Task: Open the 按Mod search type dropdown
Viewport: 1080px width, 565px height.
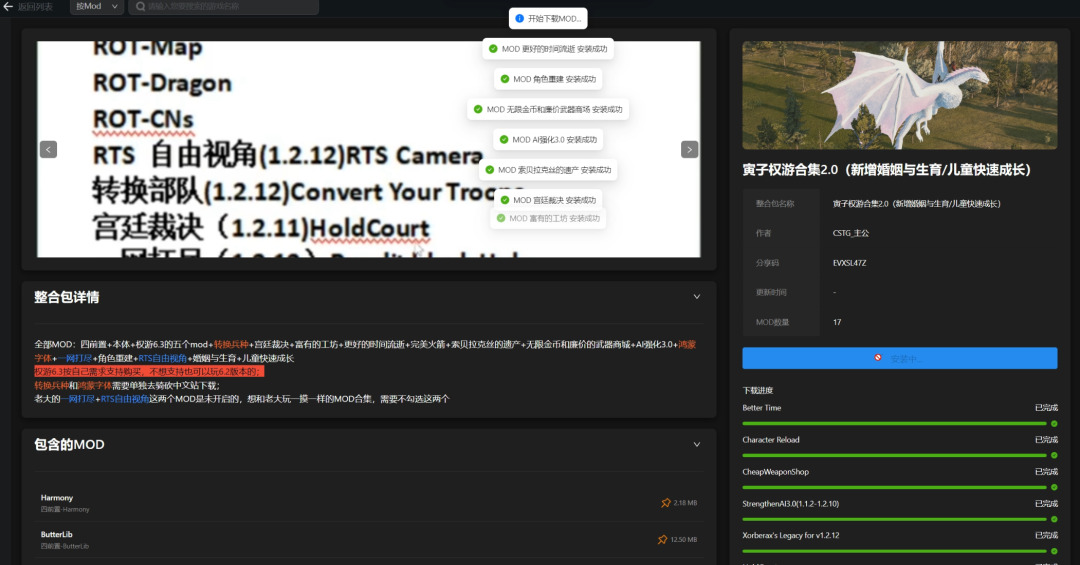Action: 97,6
